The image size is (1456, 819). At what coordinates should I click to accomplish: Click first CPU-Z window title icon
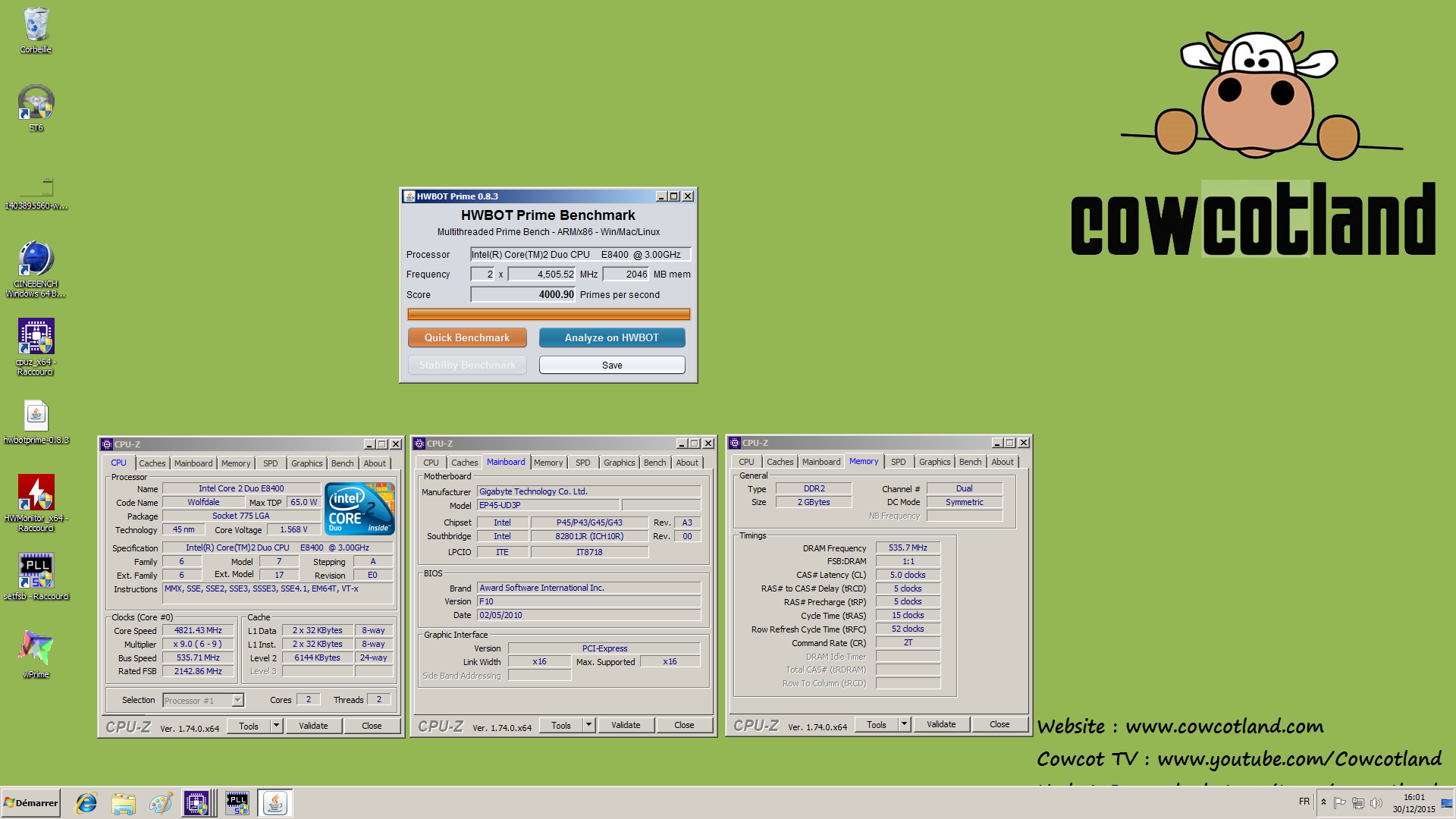pyautogui.click(x=107, y=444)
